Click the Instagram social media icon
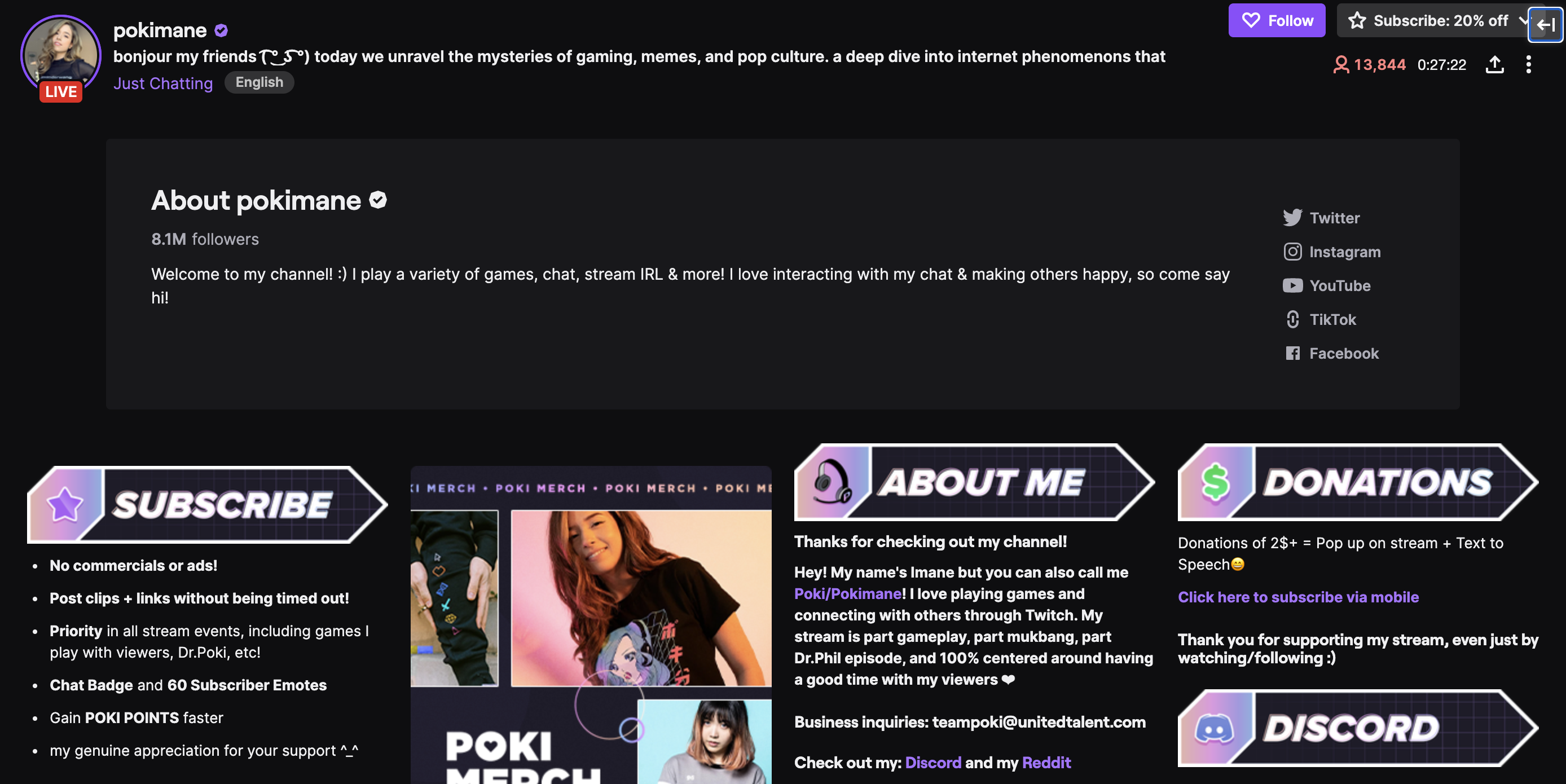1566x784 pixels. tap(1293, 252)
